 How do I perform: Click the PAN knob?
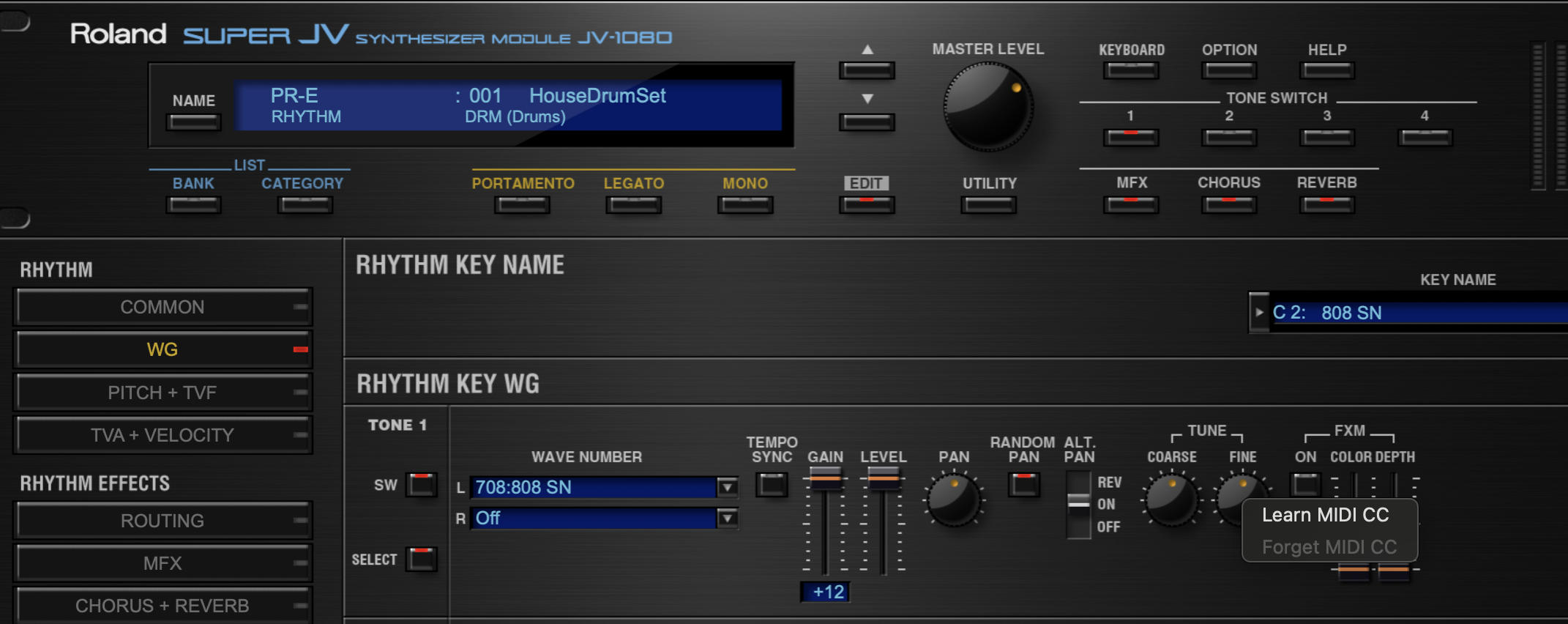953,499
